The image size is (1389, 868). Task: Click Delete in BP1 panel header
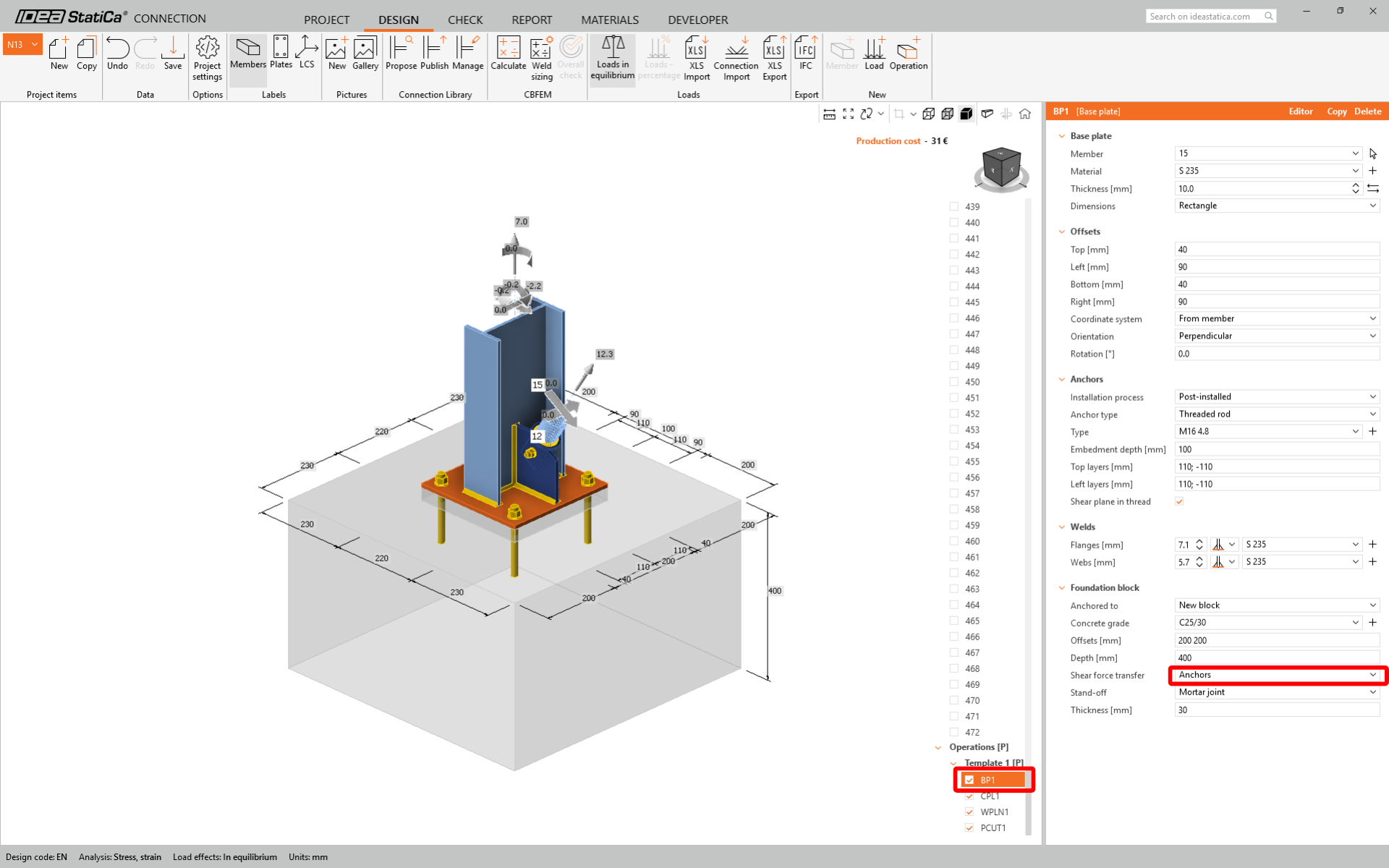coord(1367,111)
